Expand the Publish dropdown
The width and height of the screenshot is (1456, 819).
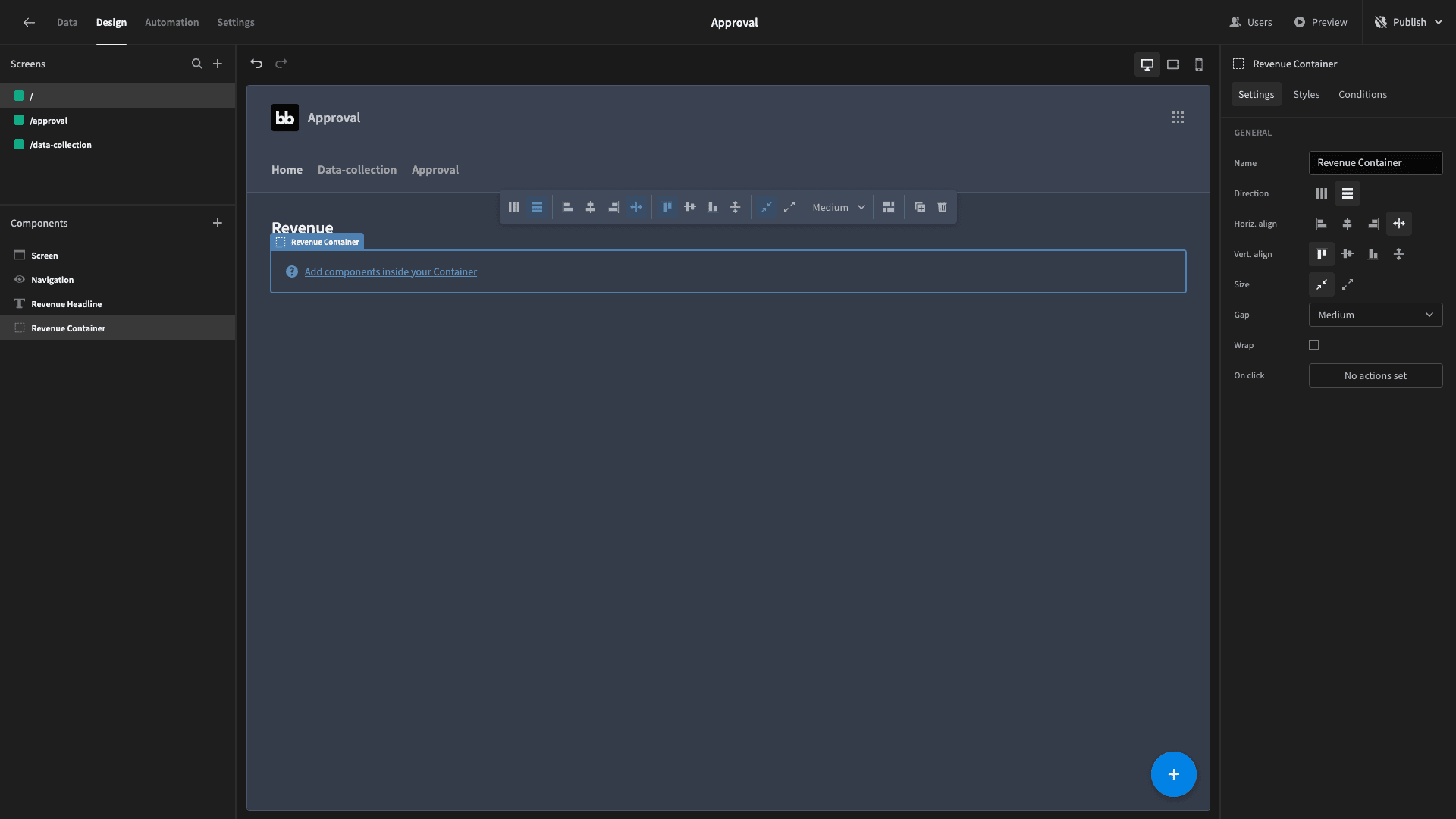pyautogui.click(x=1439, y=22)
